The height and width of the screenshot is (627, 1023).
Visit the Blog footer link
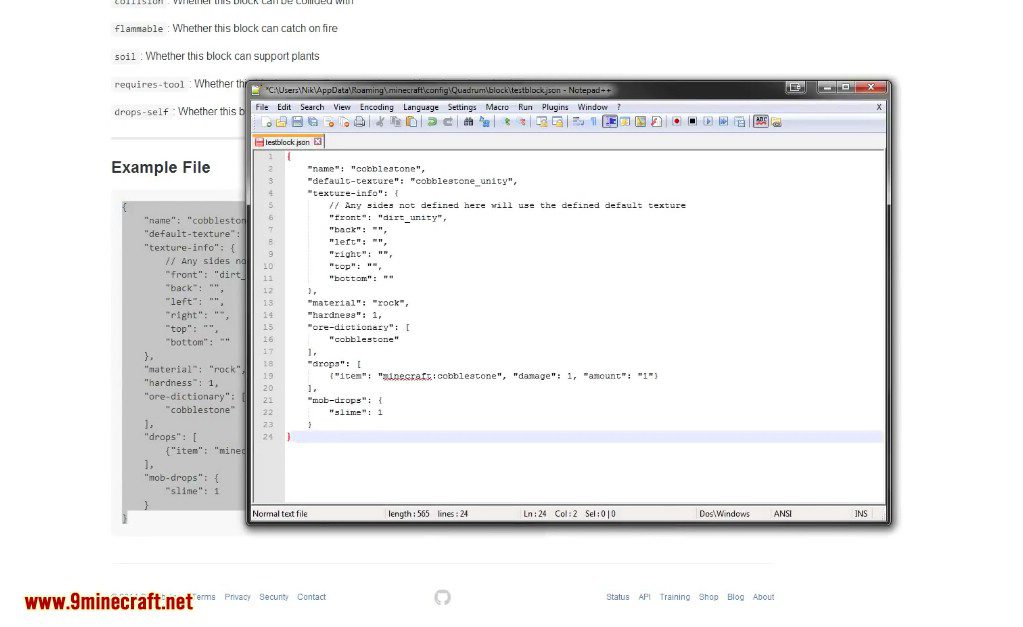point(735,597)
